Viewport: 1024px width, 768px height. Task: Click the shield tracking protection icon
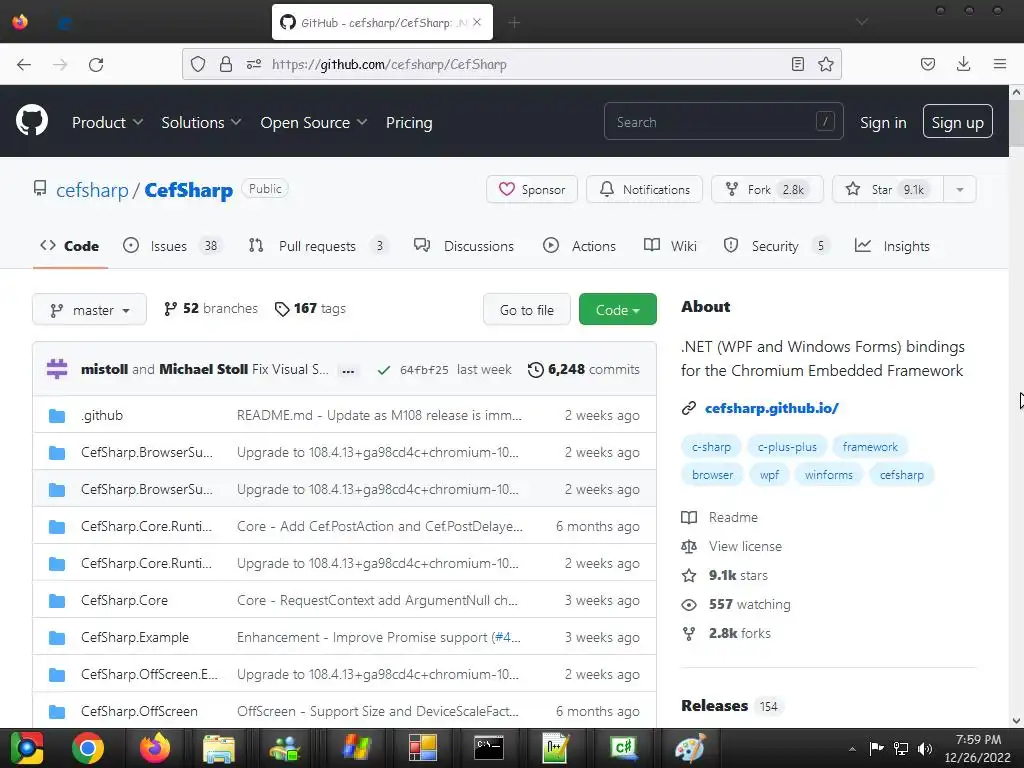[198, 64]
